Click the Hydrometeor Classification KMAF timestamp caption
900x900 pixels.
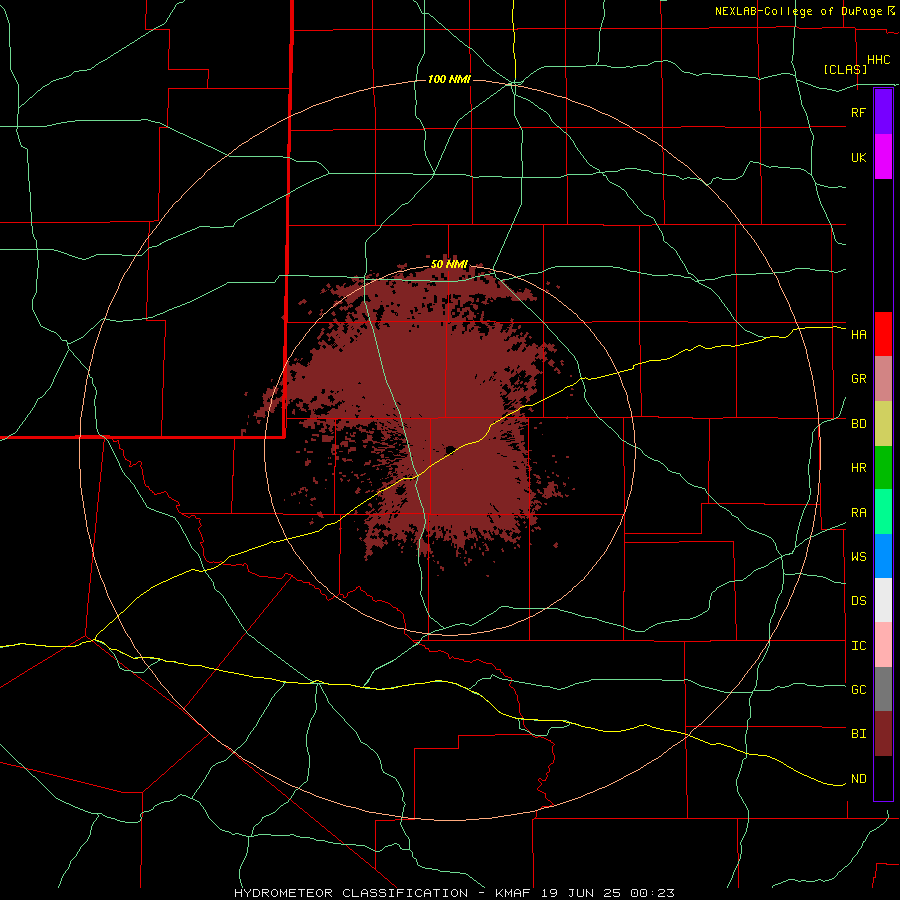coord(454,893)
